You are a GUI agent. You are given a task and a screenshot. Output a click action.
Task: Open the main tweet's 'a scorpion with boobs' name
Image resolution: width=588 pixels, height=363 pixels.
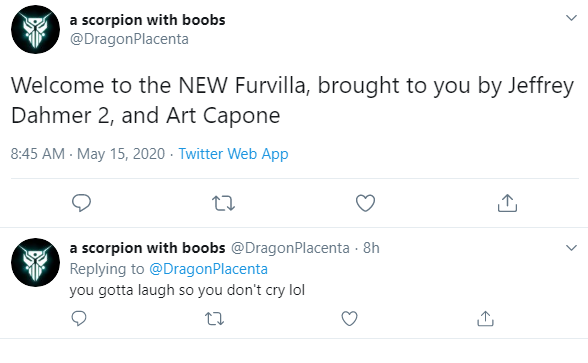point(147,20)
